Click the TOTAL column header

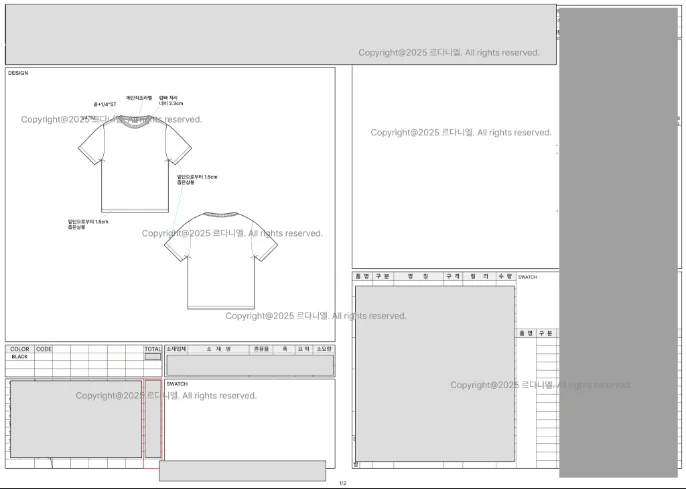153,349
